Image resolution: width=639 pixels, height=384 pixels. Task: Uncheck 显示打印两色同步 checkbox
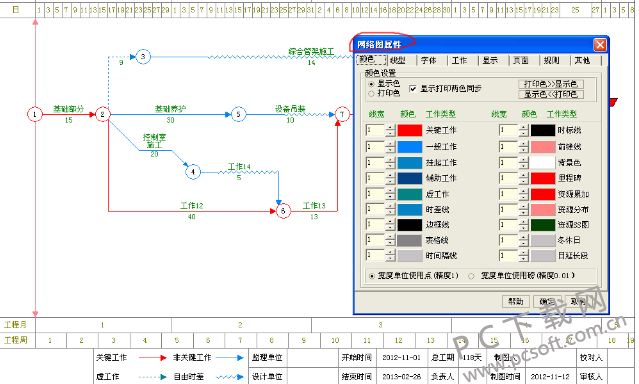pos(413,88)
